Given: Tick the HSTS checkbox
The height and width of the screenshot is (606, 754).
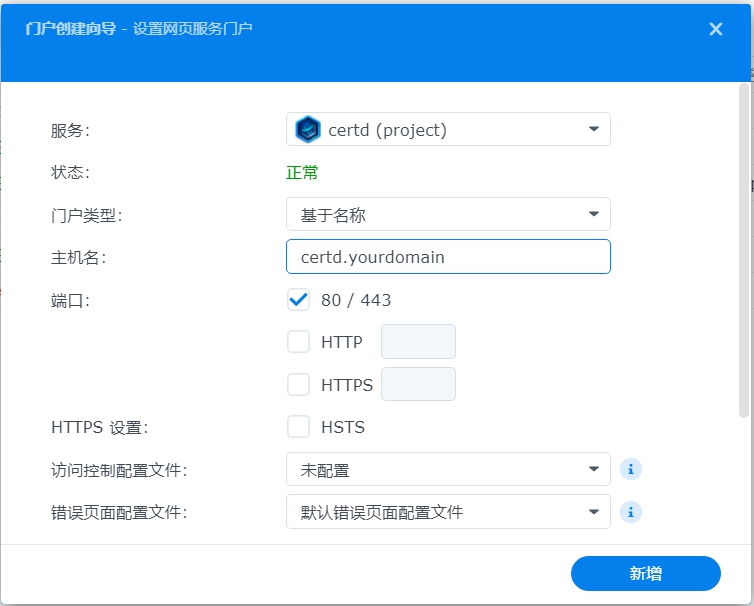Looking at the screenshot, I should point(298,427).
